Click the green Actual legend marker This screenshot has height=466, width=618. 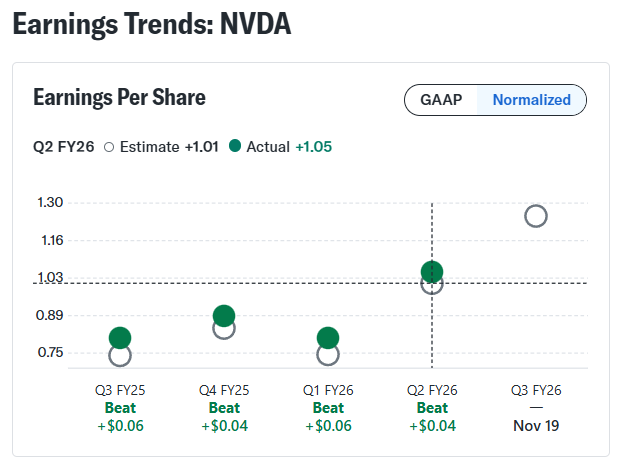click(235, 146)
